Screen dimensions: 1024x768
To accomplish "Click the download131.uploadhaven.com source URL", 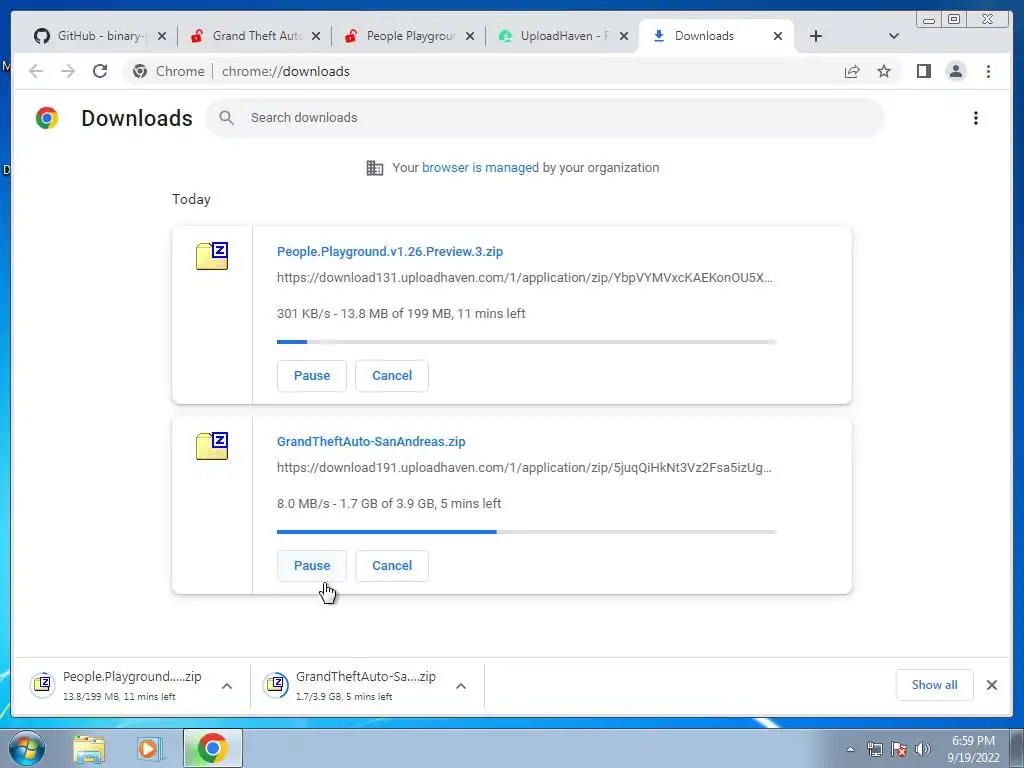I will click(x=524, y=278).
